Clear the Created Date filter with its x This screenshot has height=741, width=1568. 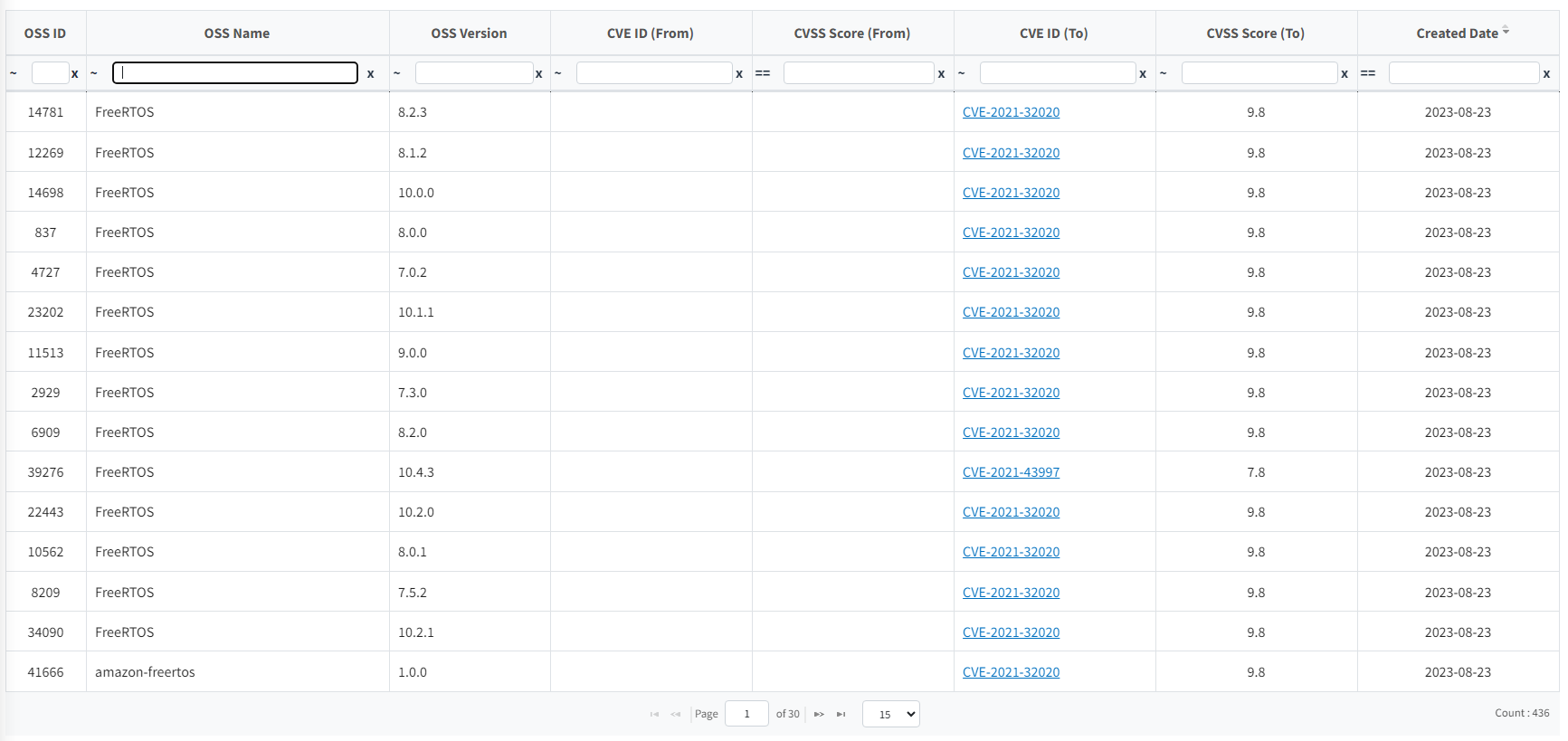1546,74
